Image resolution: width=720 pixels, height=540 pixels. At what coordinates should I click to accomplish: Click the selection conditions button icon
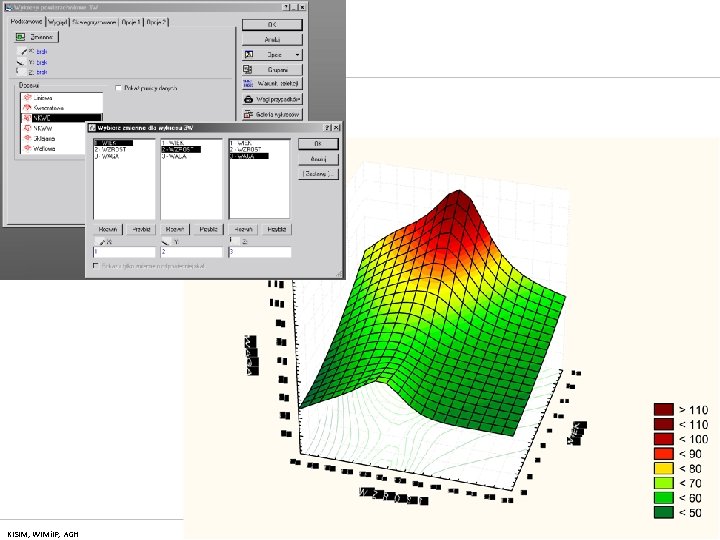tap(248, 84)
